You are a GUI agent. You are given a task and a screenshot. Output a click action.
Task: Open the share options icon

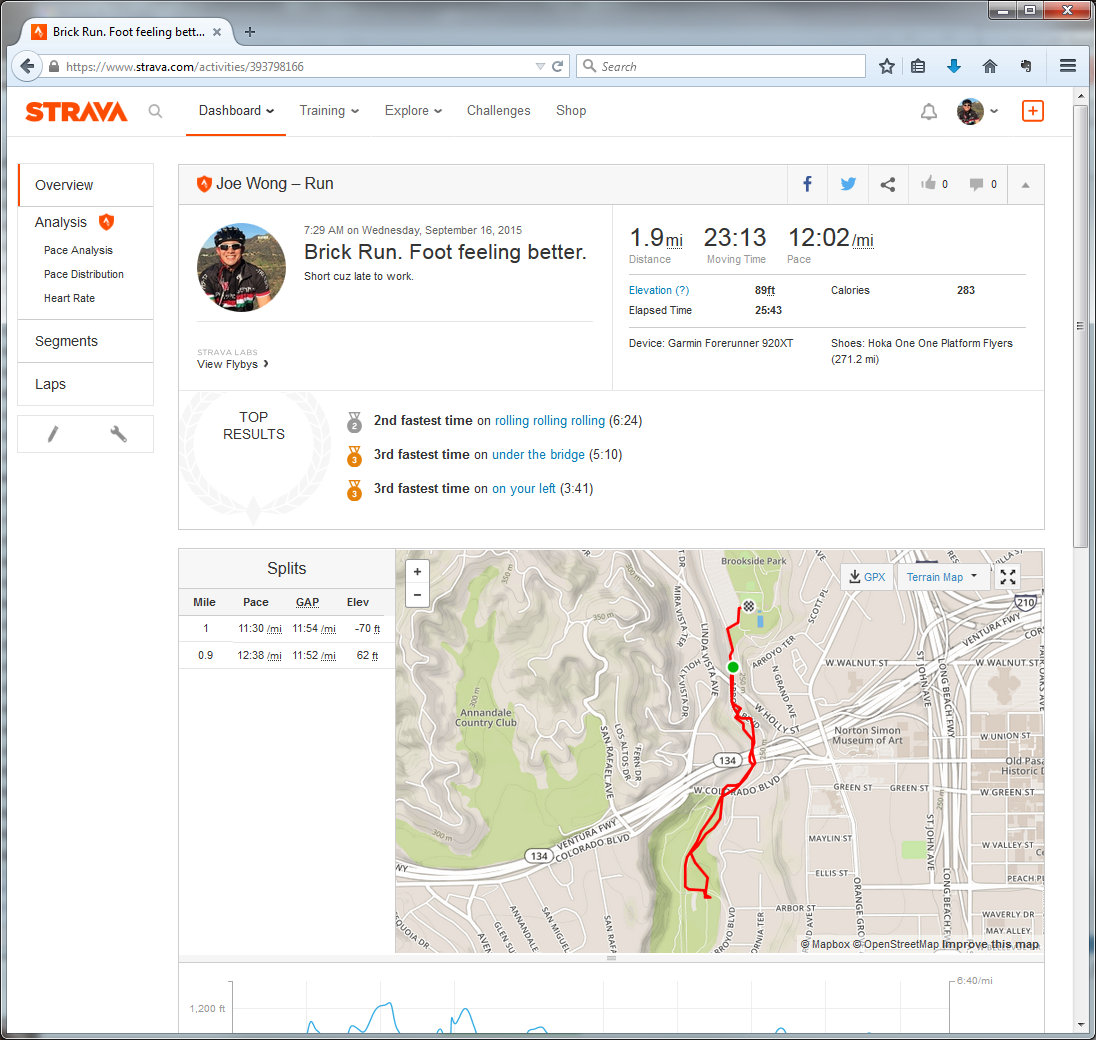tap(887, 184)
